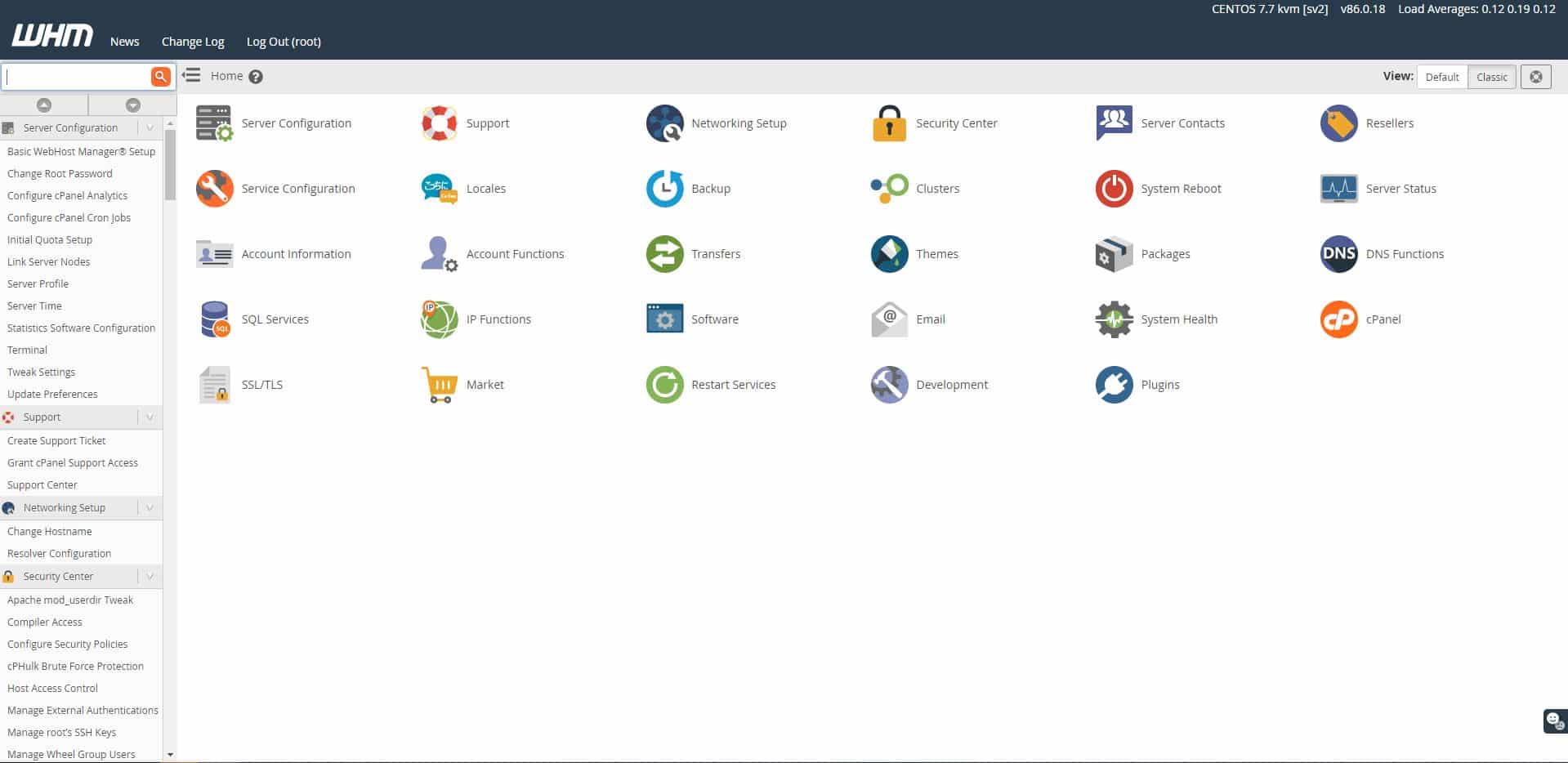The height and width of the screenshot is (763, 1568).
Task: Expand all sidebar sections with down arrow
Action: (133, 105)
